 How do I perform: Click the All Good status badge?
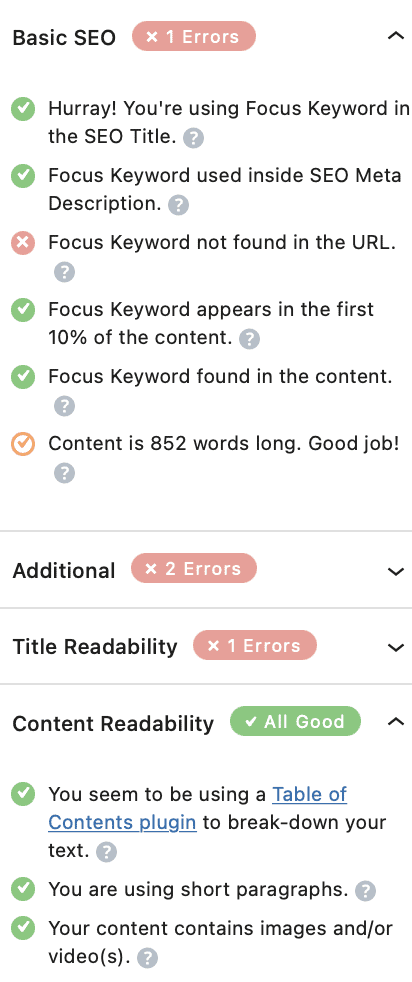(296, 721)
